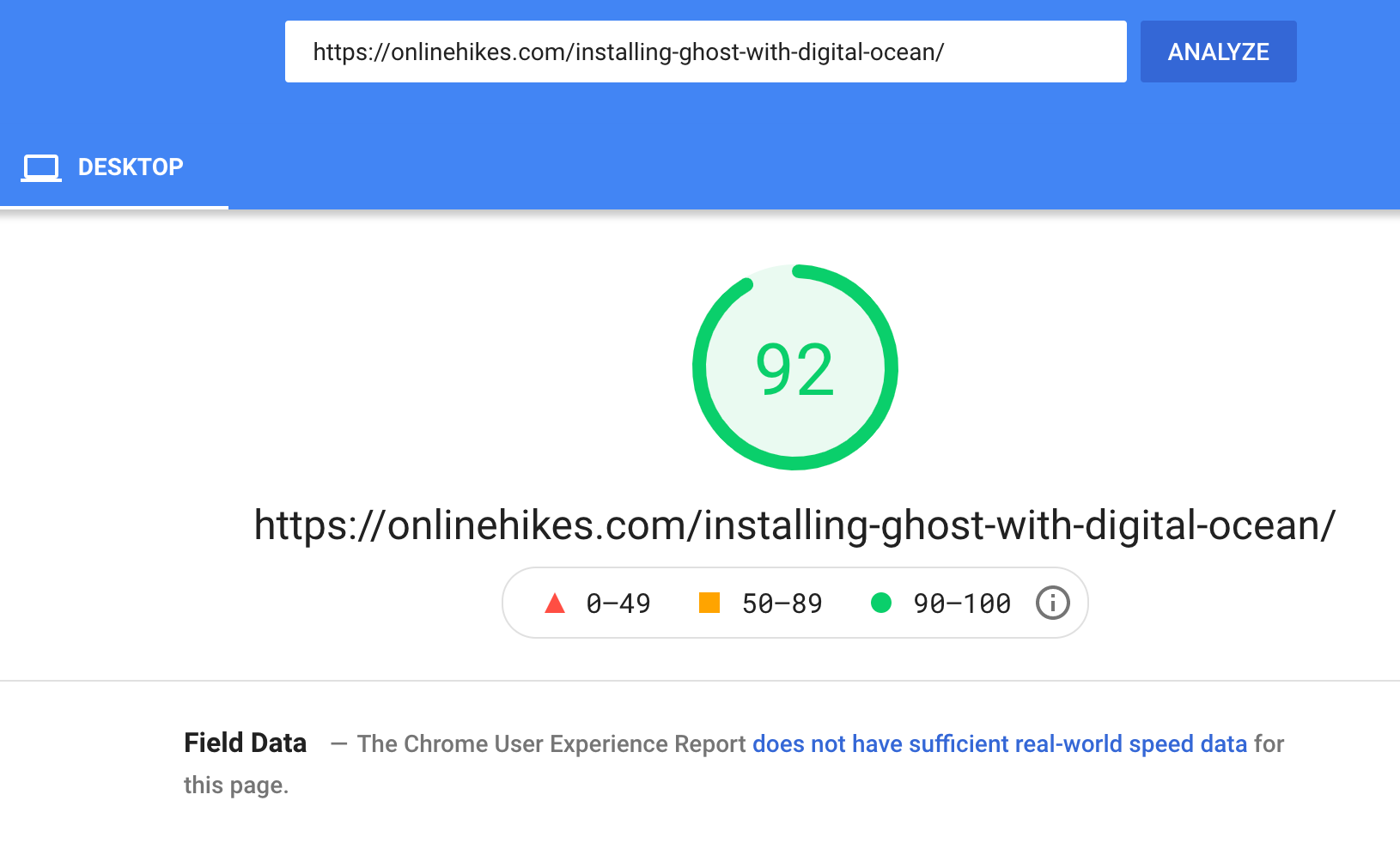Click the score number 92
1400x843 pixels.
(794, 370)
